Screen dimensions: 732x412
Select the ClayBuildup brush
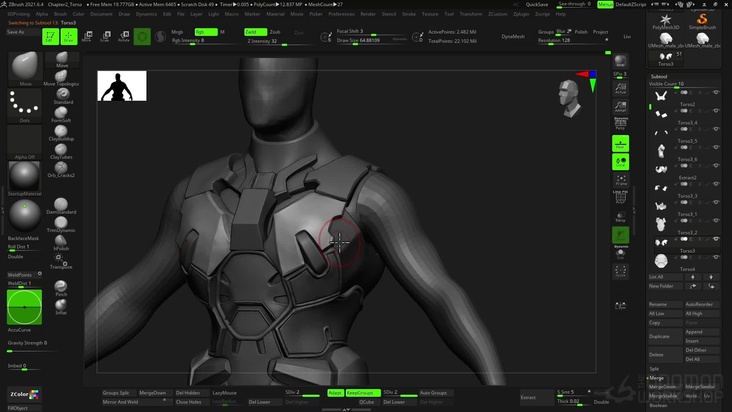61,133
